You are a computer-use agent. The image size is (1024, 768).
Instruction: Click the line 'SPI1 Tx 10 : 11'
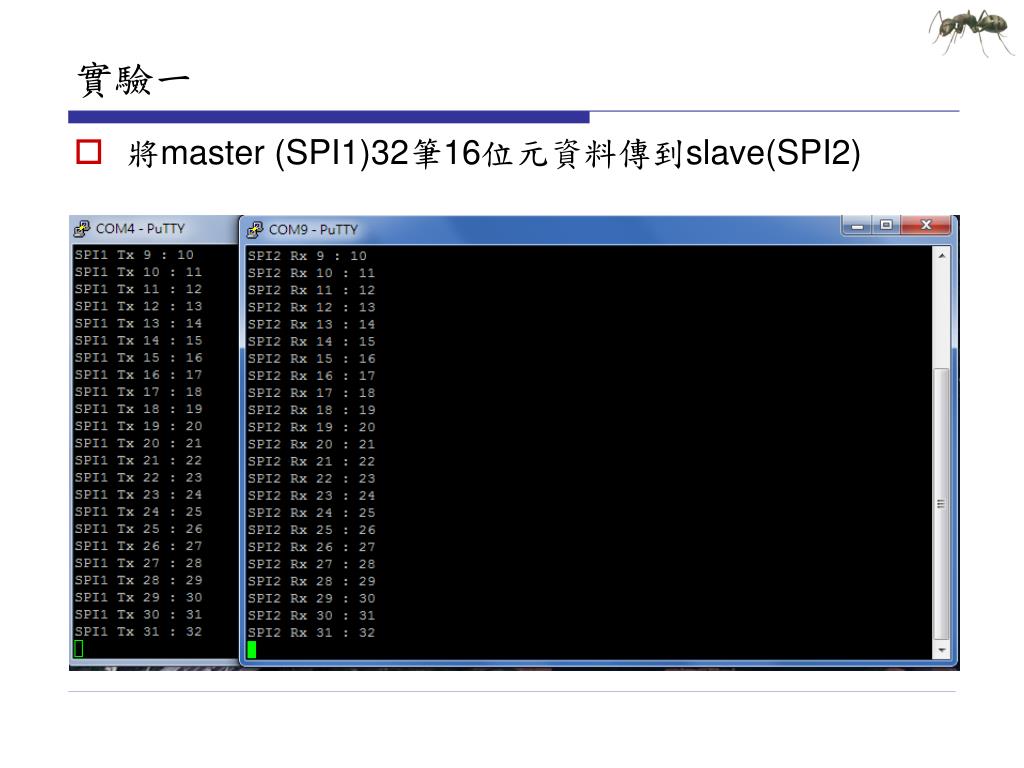(x=138, y=272)
